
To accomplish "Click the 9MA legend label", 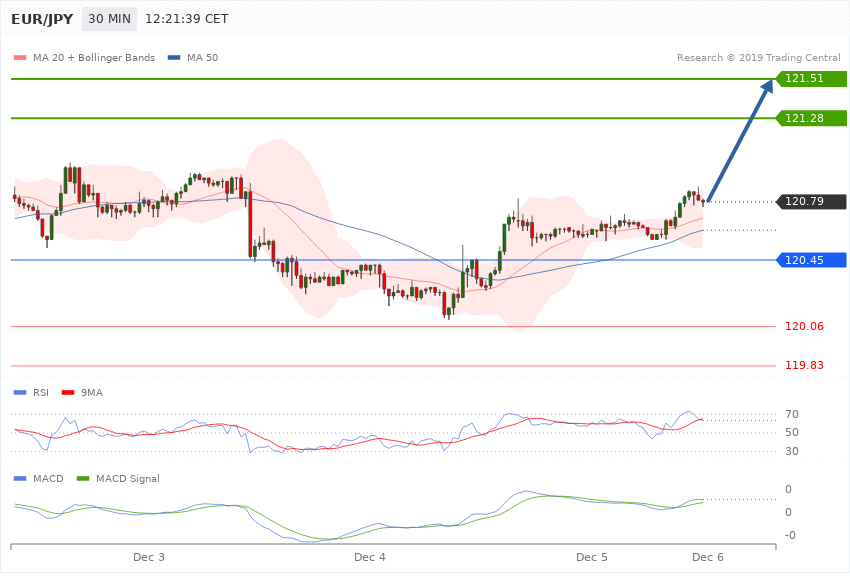I will pyautogui.click(x=92, y=393).
